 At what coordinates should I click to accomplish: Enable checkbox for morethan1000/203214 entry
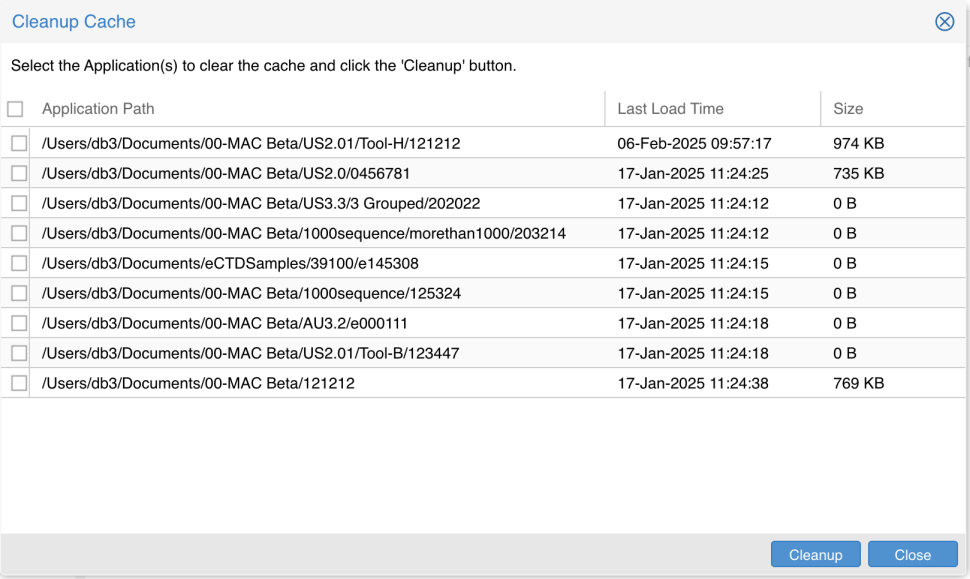pos(19,233)
